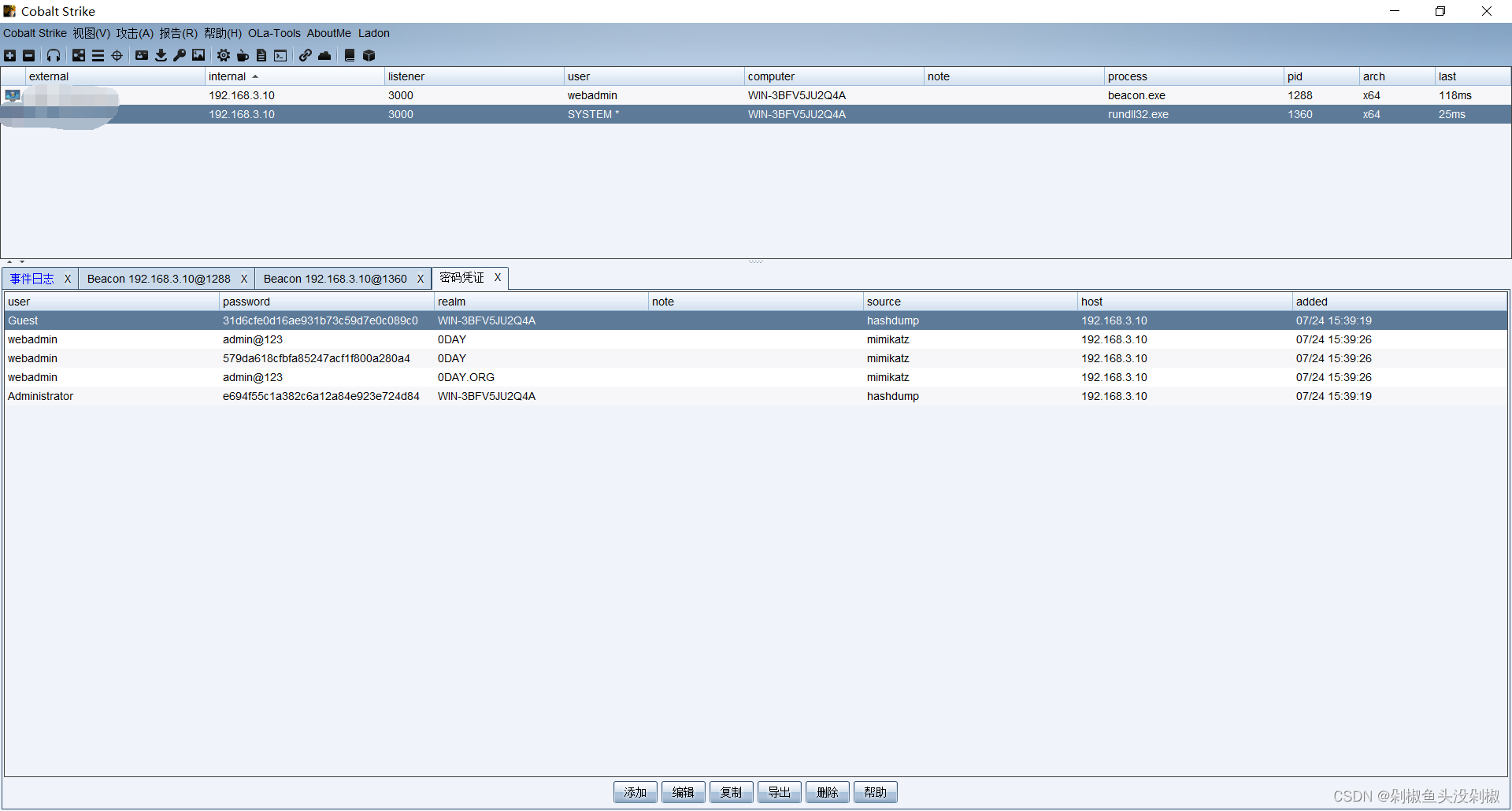Switch to Beacon 192.168.3.10@1360 tab
The width and height of the screenshot is (1512, 811).
click(x=335, y=279)
